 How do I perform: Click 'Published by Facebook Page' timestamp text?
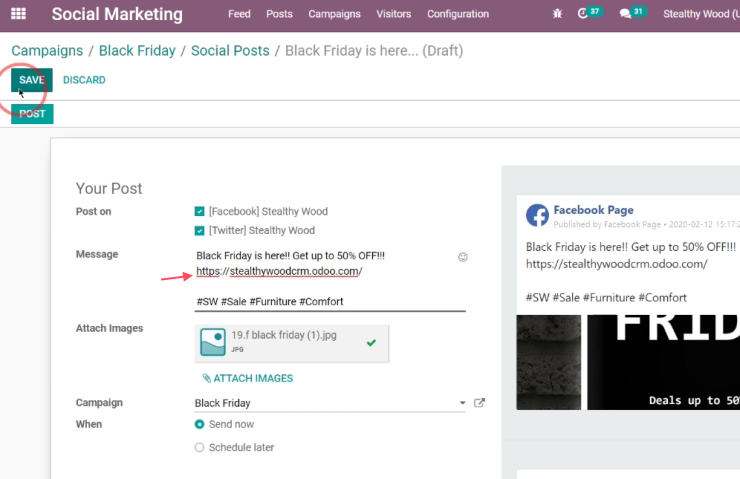[x=647, y=224]
